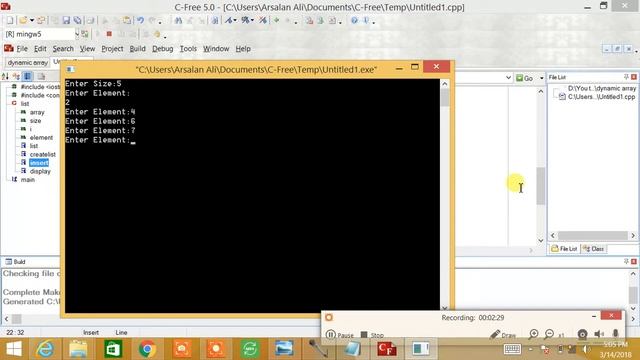Viewport: 640px width, 360px height.
Task: Open the File menu
Action: (22, 49)
